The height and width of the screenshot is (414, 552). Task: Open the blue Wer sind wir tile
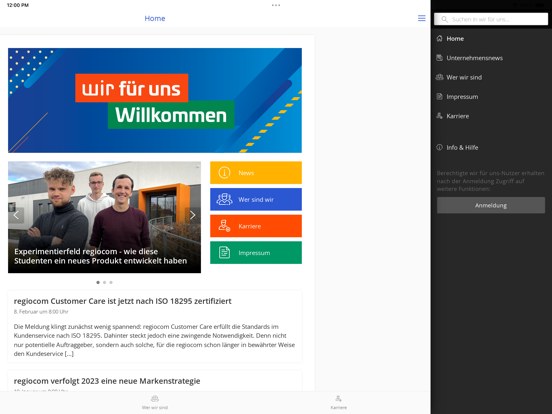coord(256,199)
